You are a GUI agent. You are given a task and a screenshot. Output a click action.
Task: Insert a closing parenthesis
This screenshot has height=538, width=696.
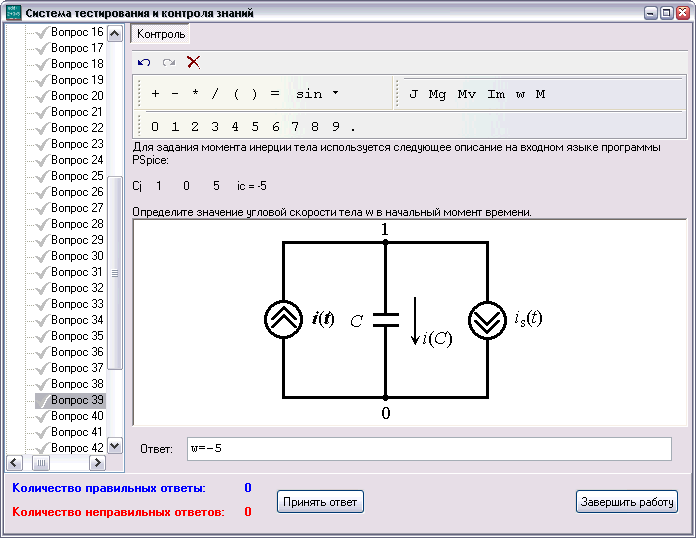254,94
